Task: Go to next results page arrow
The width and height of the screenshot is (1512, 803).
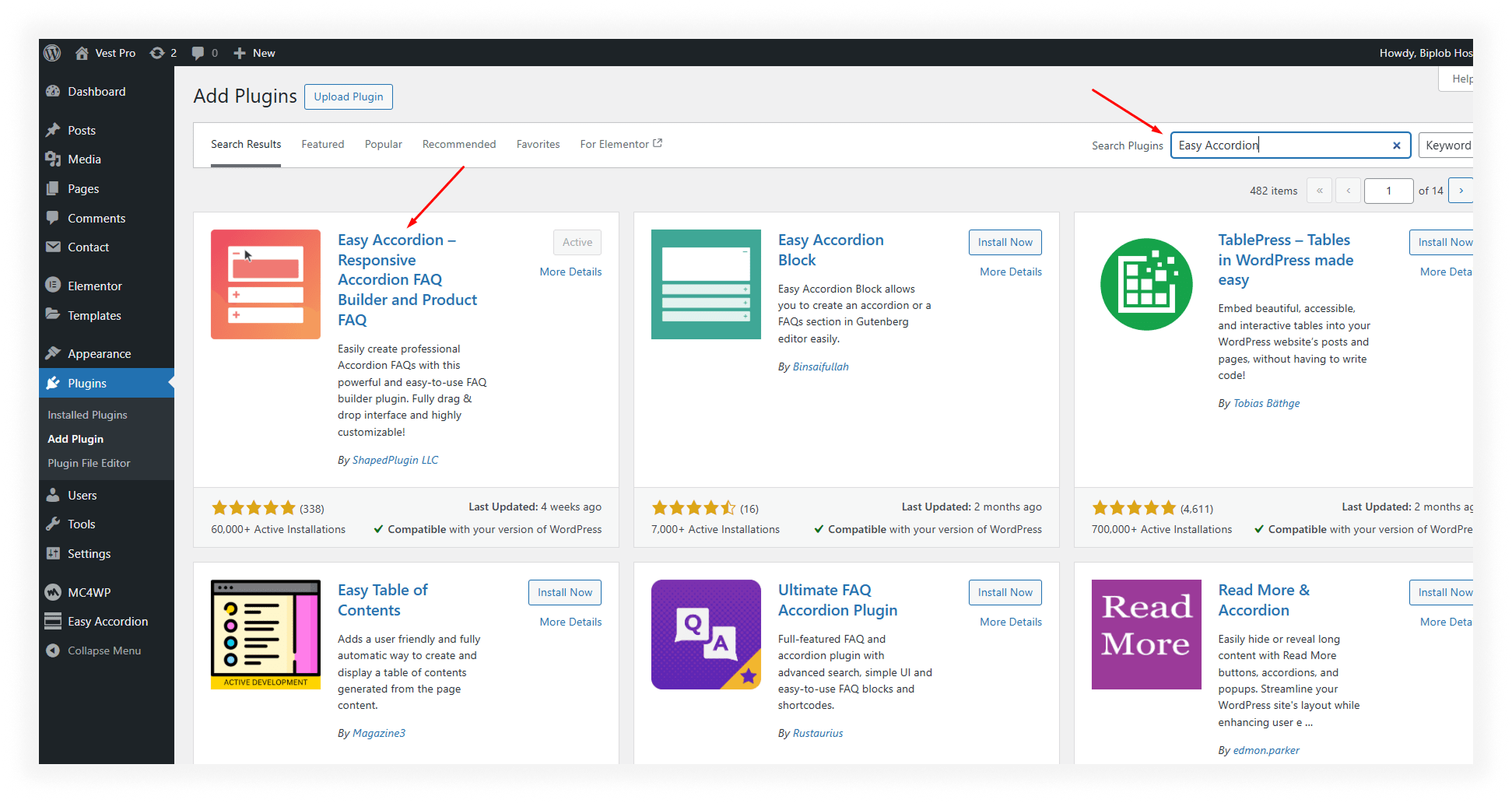Action: tap(1461, 191)
